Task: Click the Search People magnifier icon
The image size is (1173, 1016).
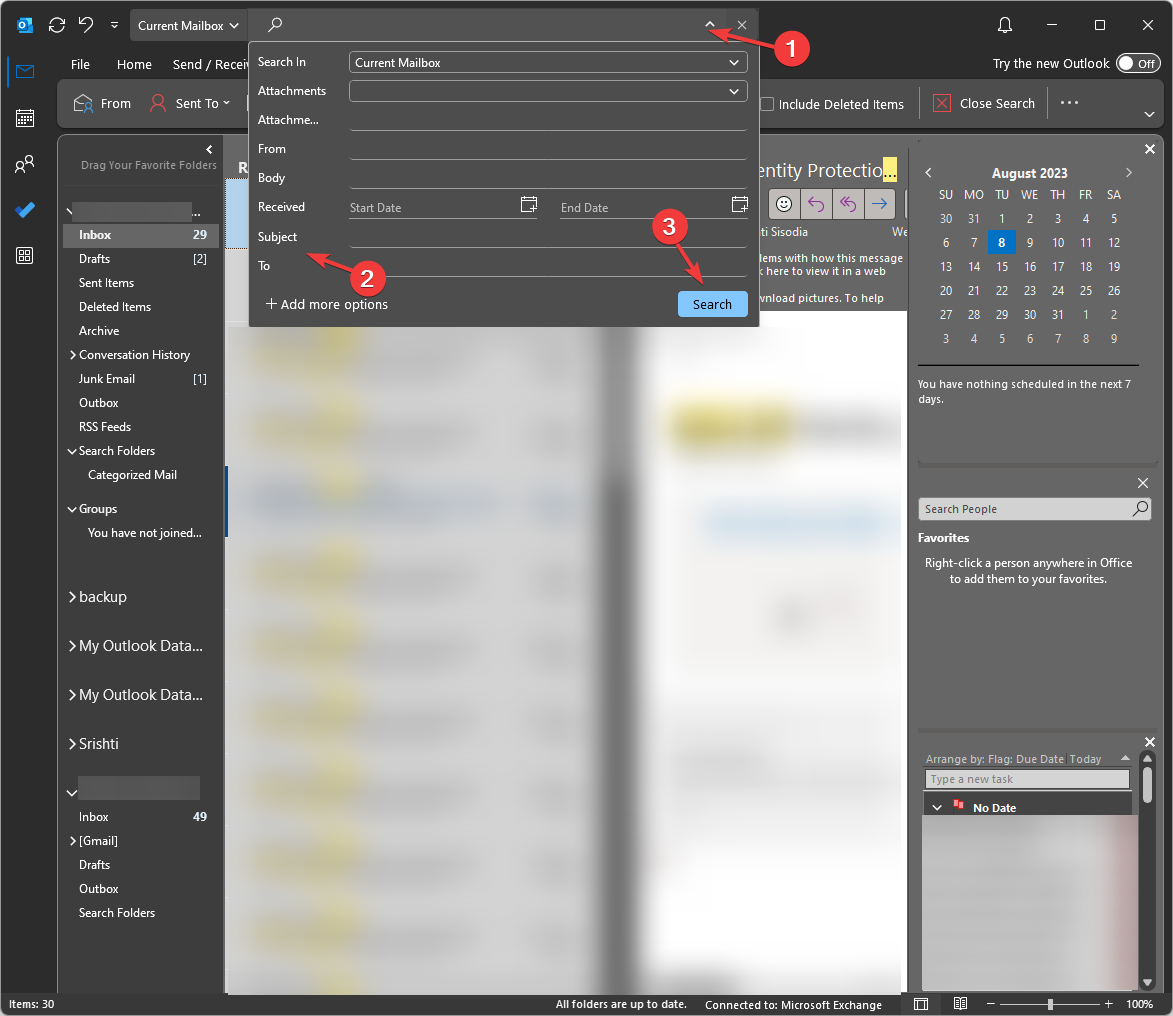Action: tap(1140, 509)
